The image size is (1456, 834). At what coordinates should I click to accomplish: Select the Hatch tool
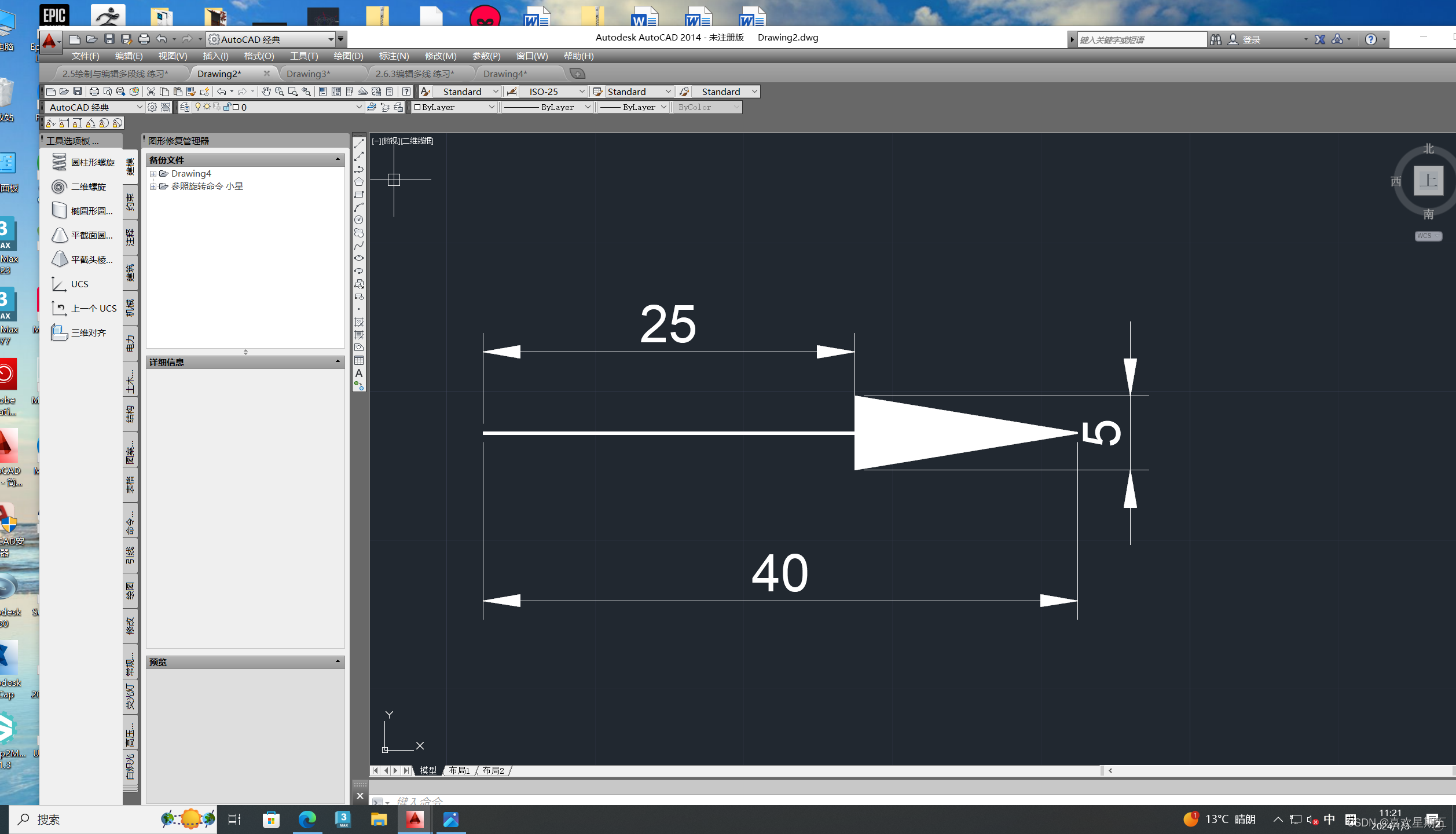[x=359, y=322]
